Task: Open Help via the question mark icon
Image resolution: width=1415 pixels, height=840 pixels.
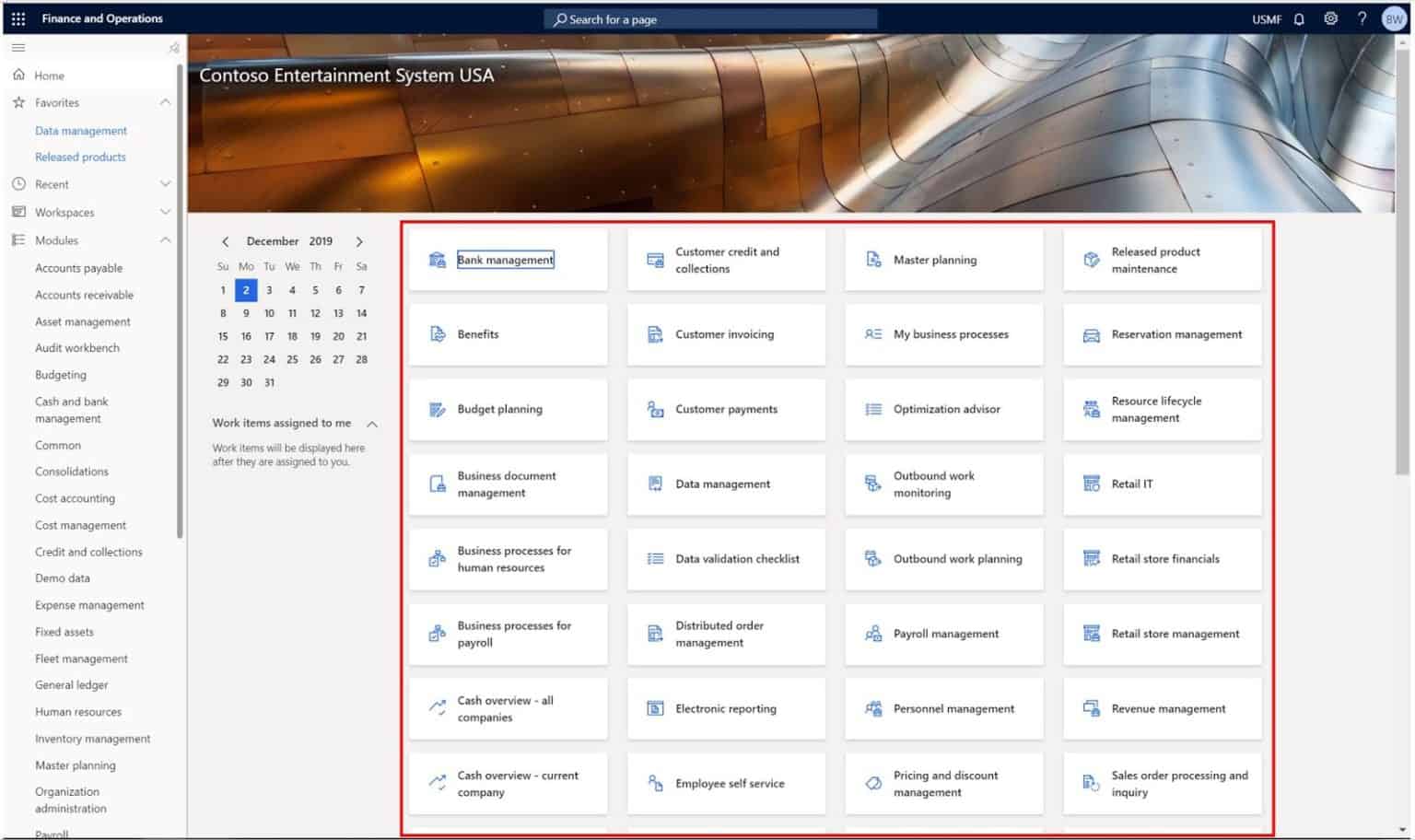Action: point(1362,18)
